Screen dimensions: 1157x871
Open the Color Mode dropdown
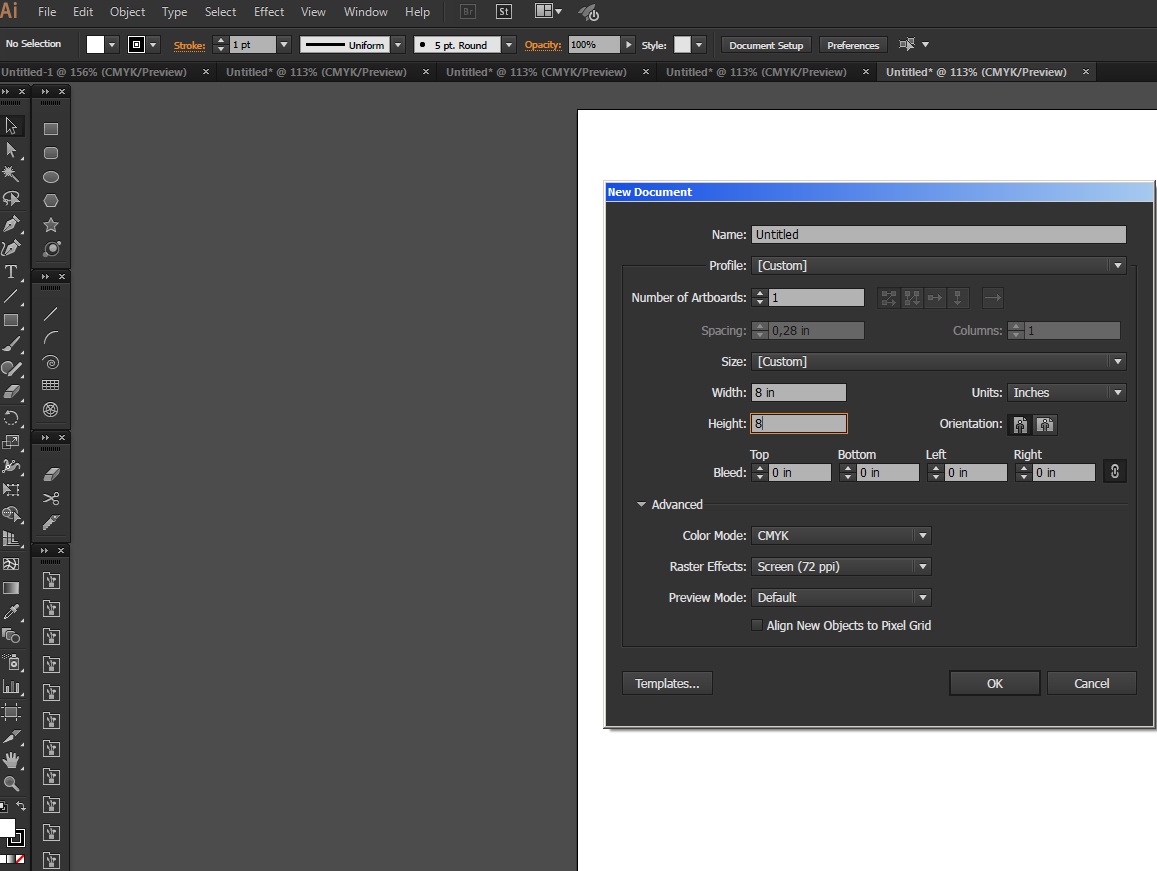(x=842, y=536)
